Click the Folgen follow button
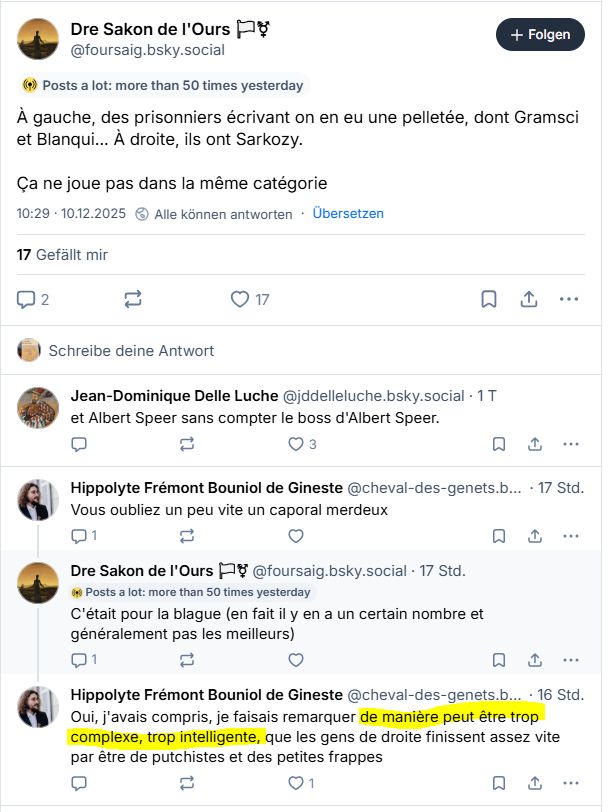Screen dimensions: 608x812 coord(540,35)
